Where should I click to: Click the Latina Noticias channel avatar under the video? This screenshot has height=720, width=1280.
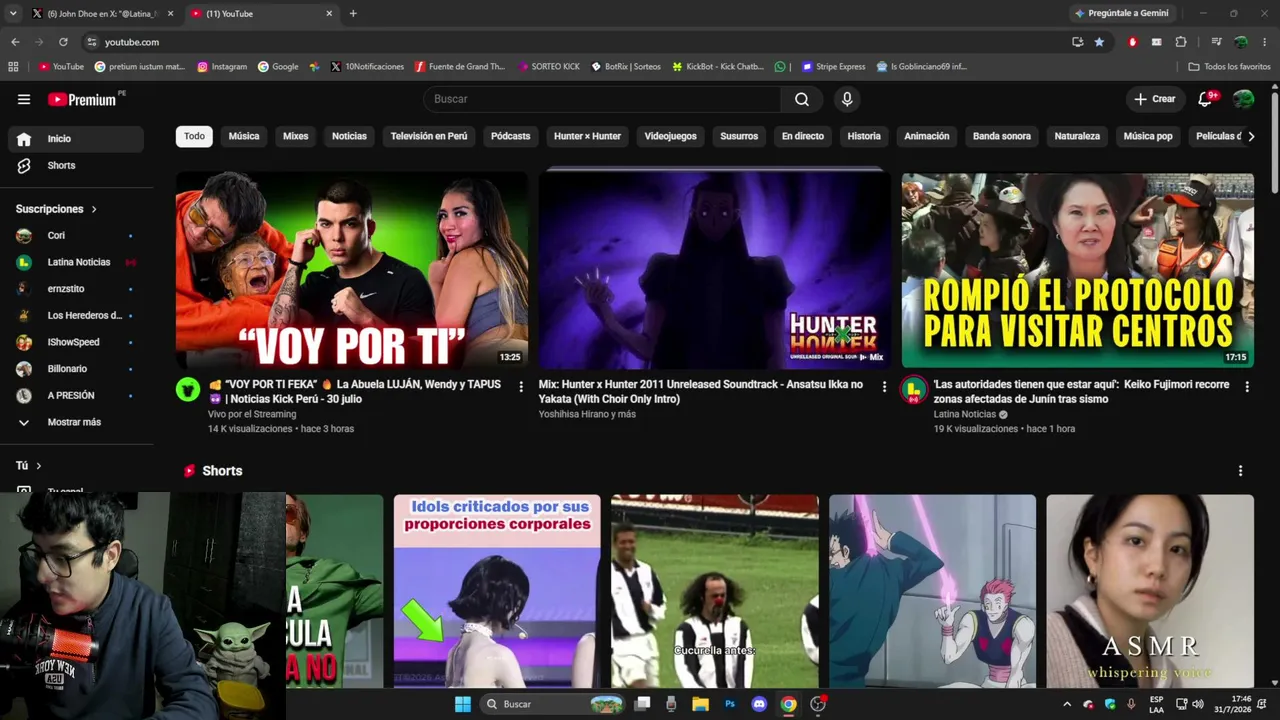[x=914, y=390]
